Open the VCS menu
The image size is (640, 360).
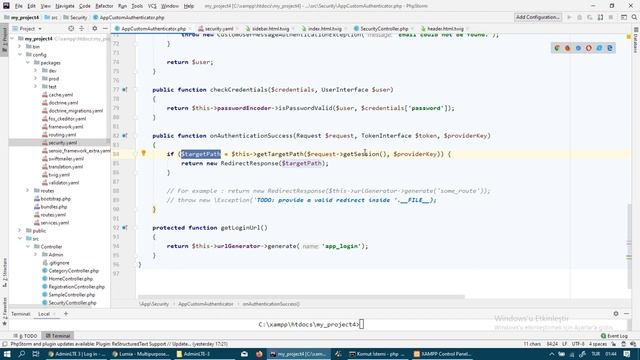[152, 6]
